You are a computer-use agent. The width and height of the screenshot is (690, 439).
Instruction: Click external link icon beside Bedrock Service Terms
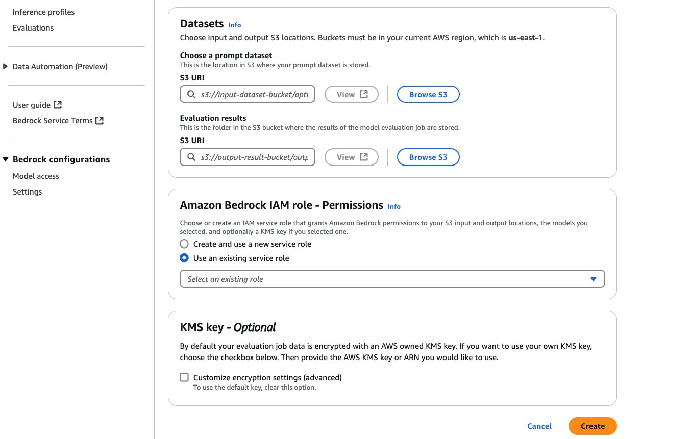tap(100, 120)
